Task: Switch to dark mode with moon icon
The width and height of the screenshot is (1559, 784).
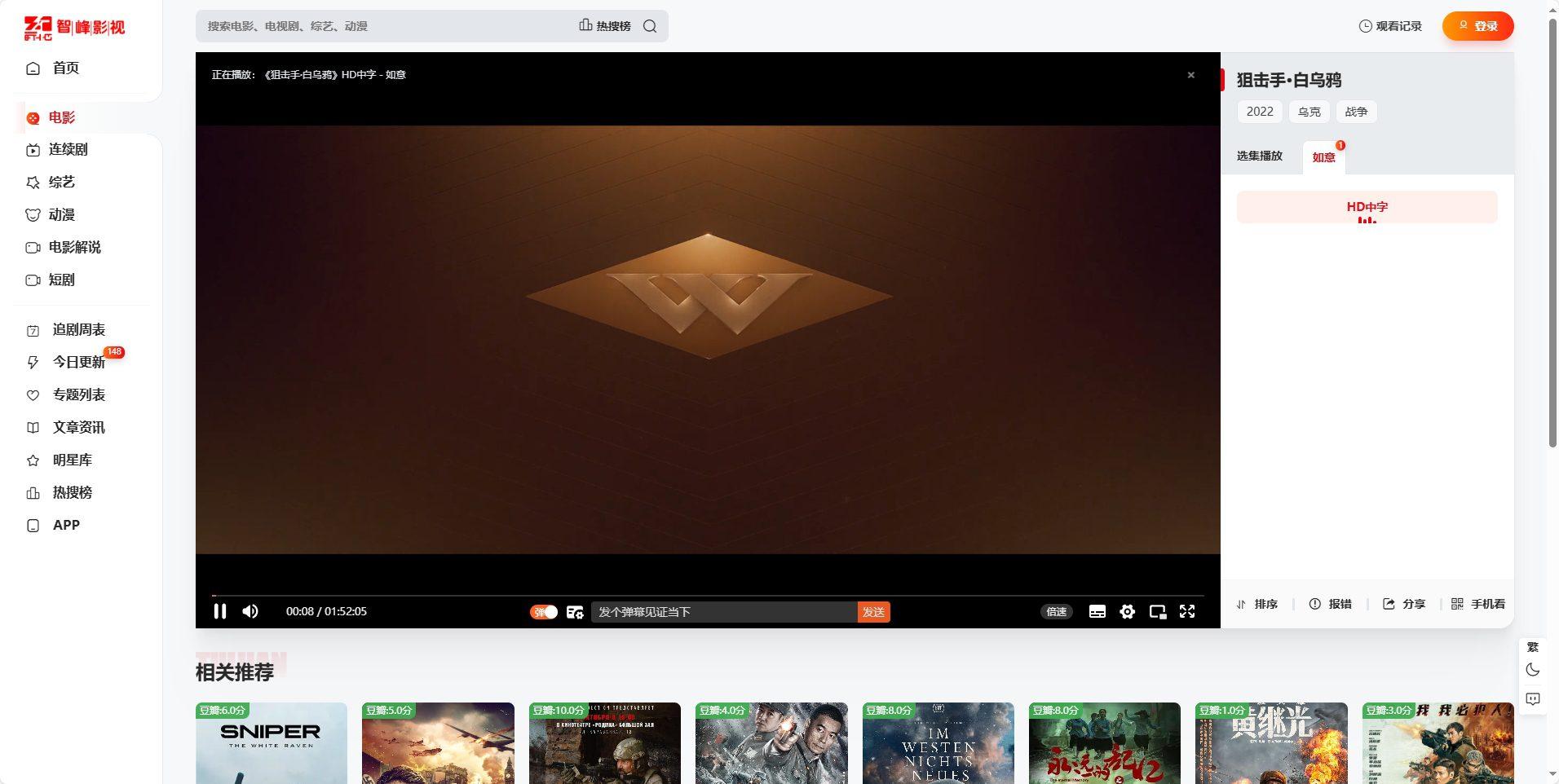Action: click(x=1533, y=670)
